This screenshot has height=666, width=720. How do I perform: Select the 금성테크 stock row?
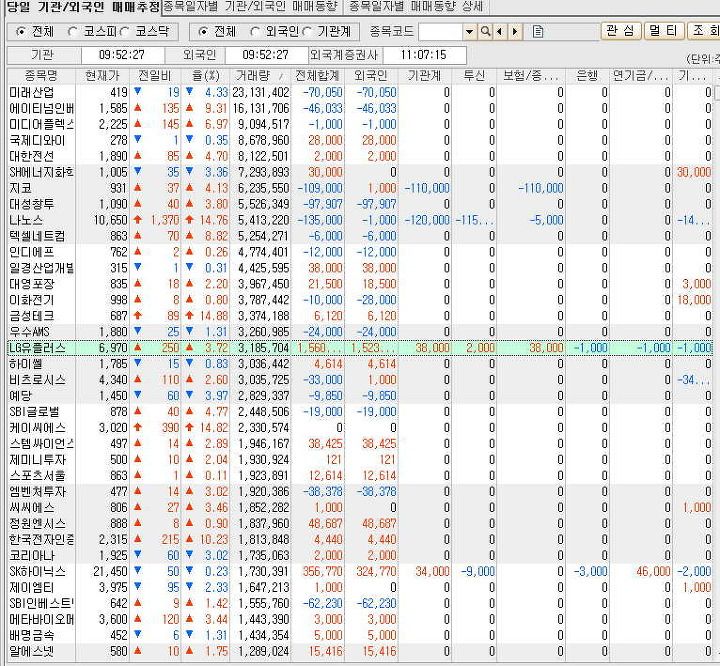point(360,316)
